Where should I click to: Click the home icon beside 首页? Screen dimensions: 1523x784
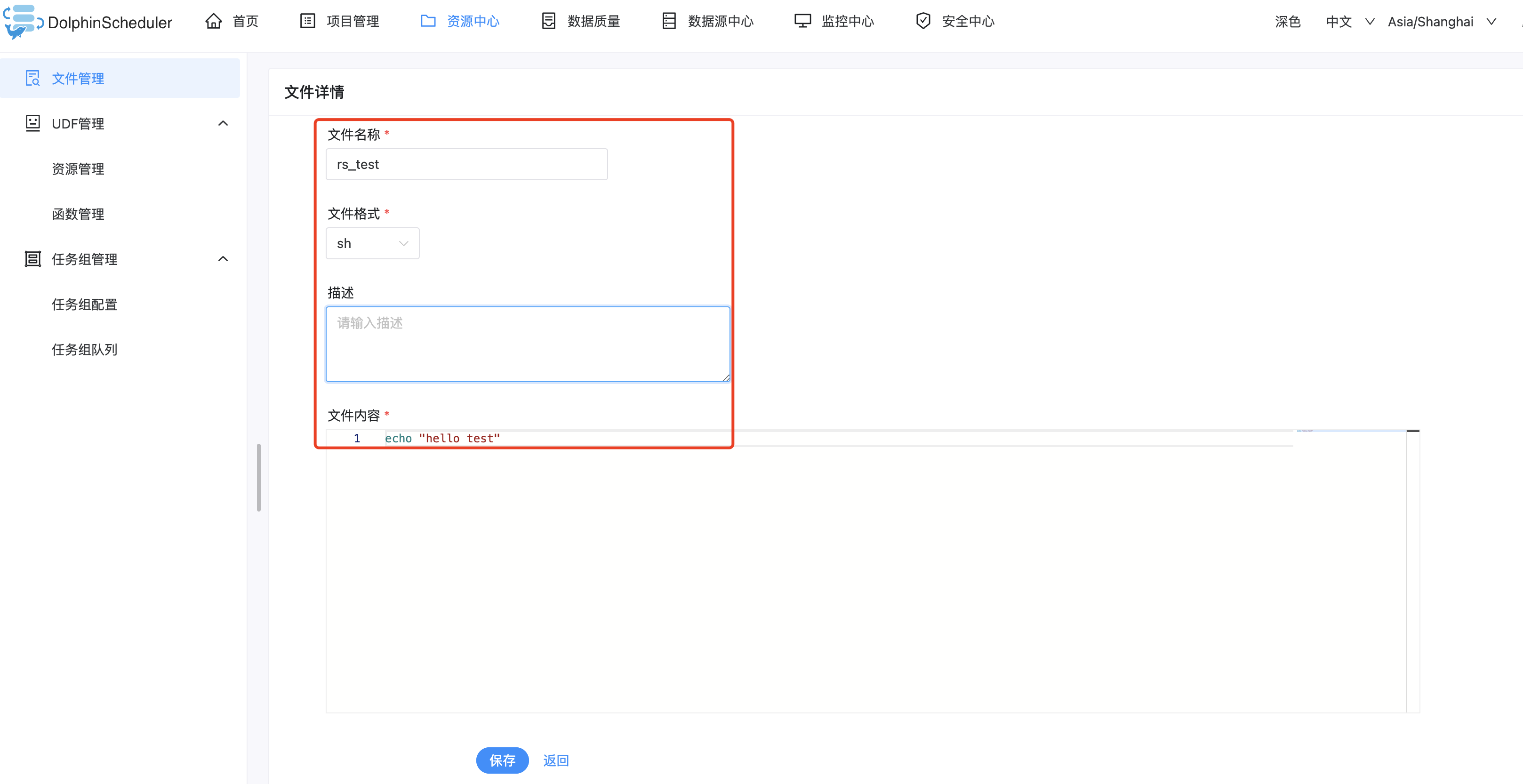click(x=213, y=21)
